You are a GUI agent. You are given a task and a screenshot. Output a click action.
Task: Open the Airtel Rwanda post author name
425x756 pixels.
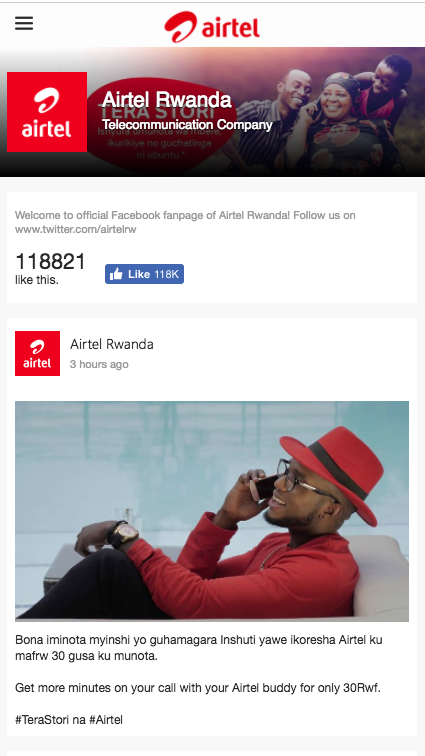click(111, 344)
